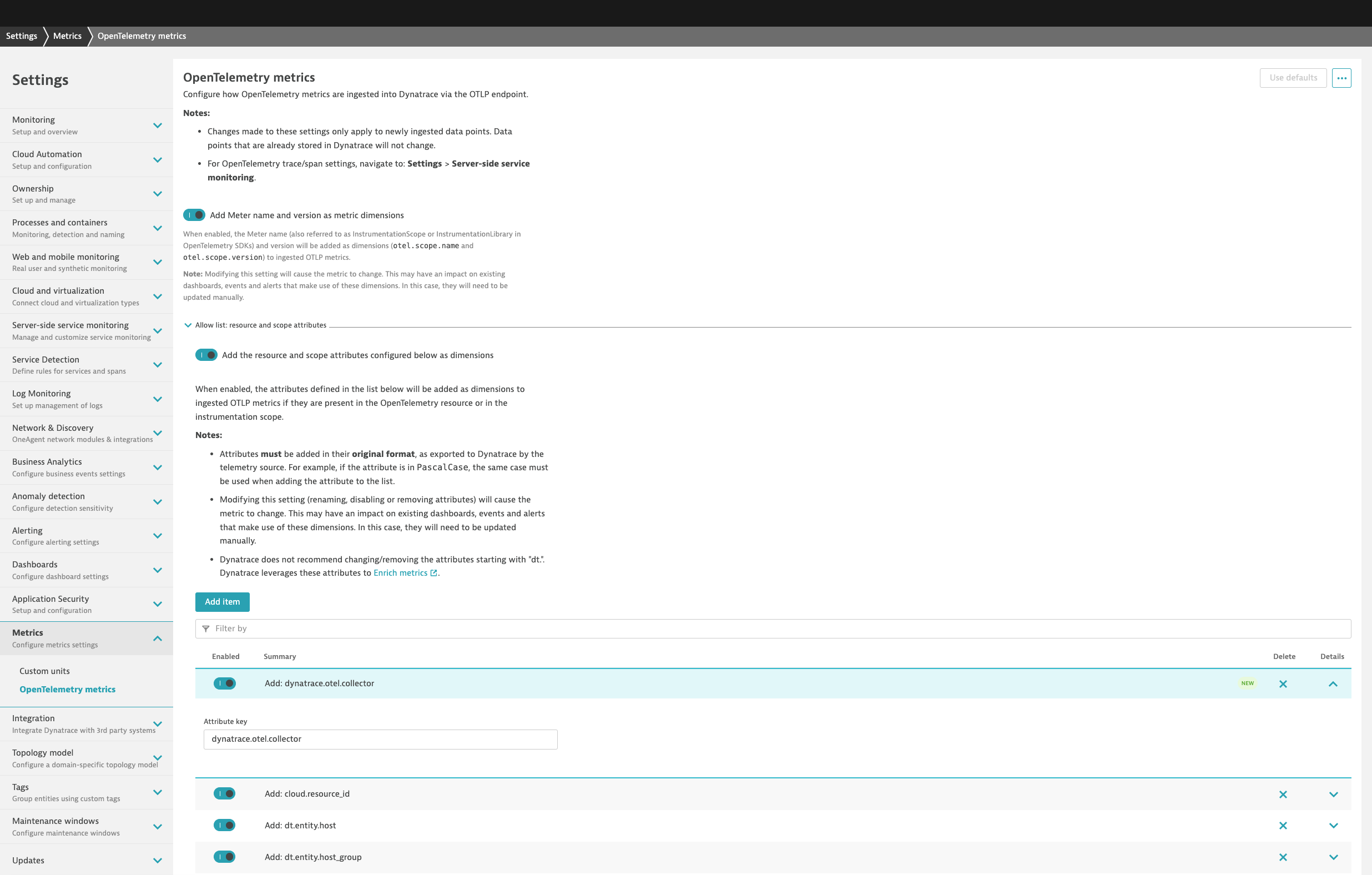This screenshot has width=1372, height=875.
Task: Expand the Monitoring settings section
Action: coord(158,125)
